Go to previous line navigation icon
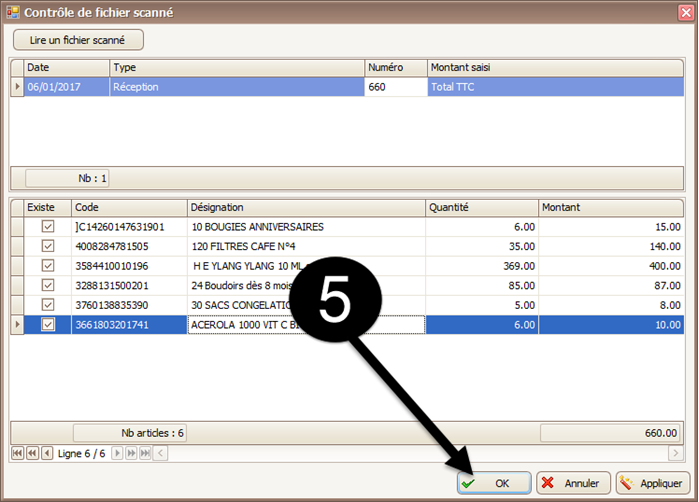 [47, 453]
